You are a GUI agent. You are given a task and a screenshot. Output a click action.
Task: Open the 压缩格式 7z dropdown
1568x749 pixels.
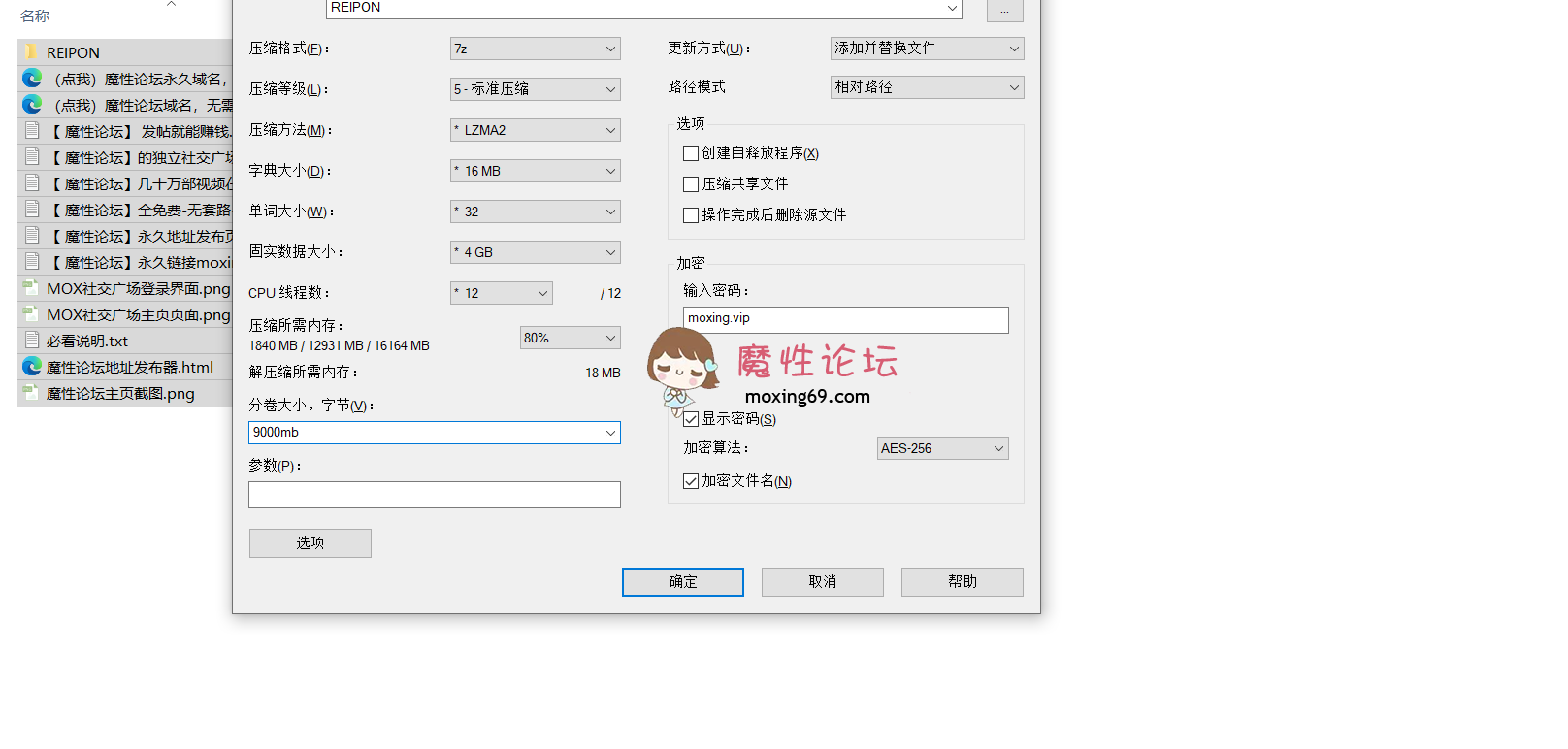(x=535, y=49)
